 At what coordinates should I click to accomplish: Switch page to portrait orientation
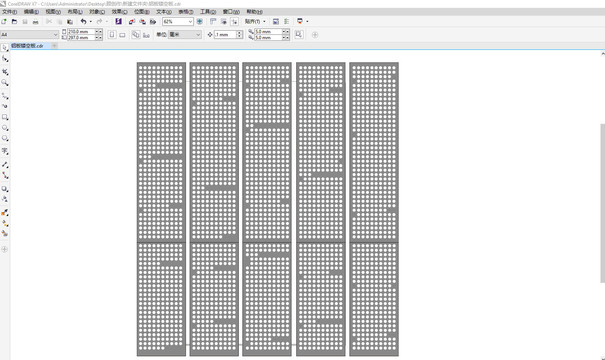tap(112, 35)
